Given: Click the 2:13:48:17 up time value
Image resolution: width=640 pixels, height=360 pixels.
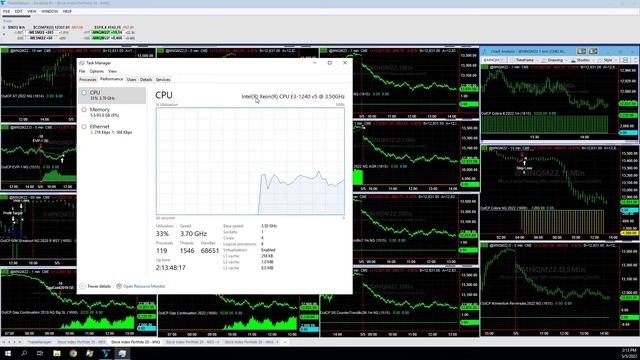Looking at the screenshot, I should pos(171,268).
